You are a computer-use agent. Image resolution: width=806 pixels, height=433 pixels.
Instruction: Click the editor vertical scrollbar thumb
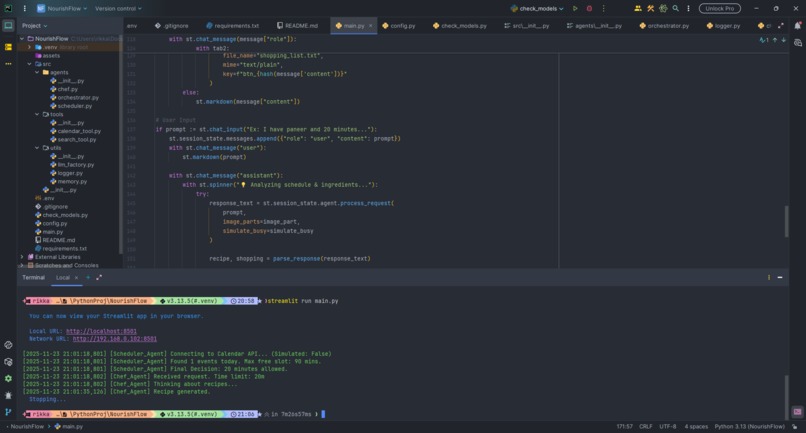tap(785, 221)
